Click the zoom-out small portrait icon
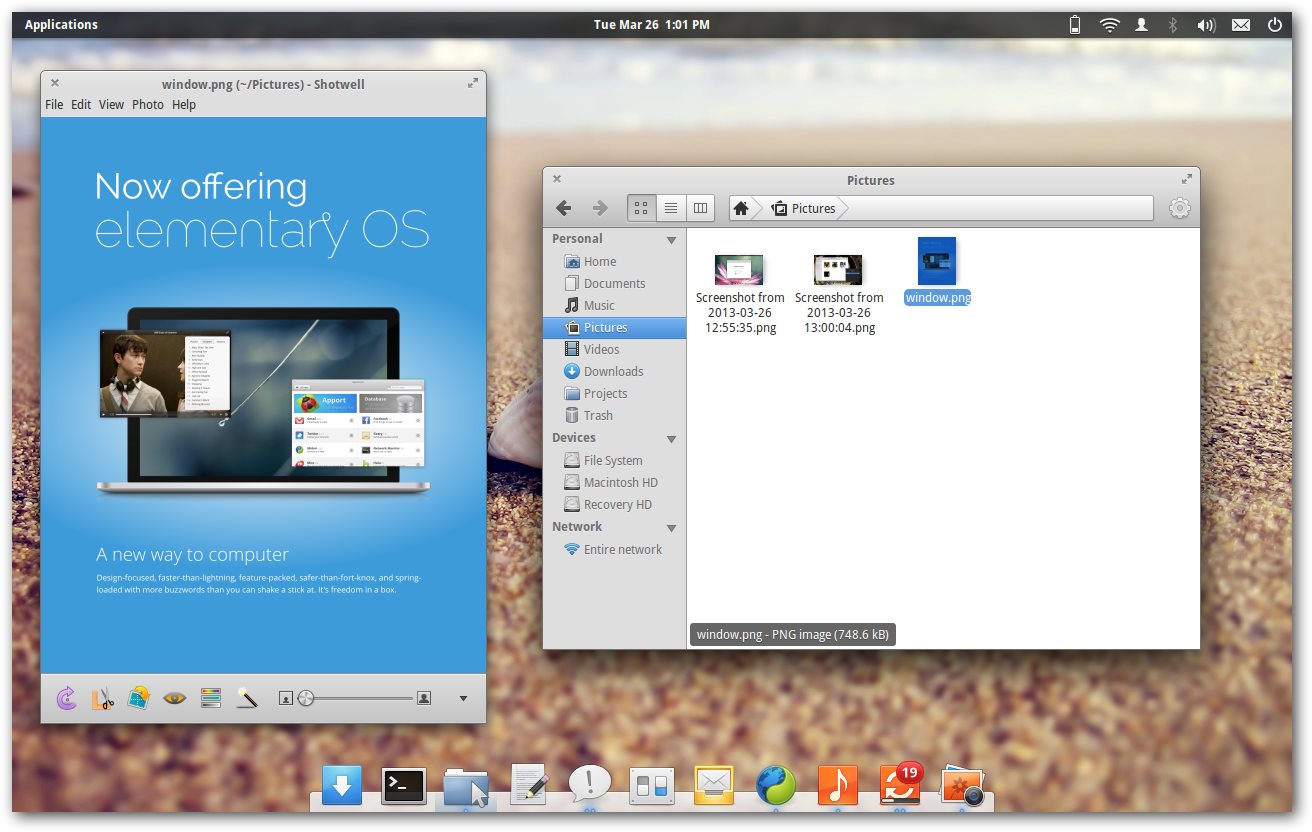Screen dimensions: 1312x832 (x=285, y=698)
